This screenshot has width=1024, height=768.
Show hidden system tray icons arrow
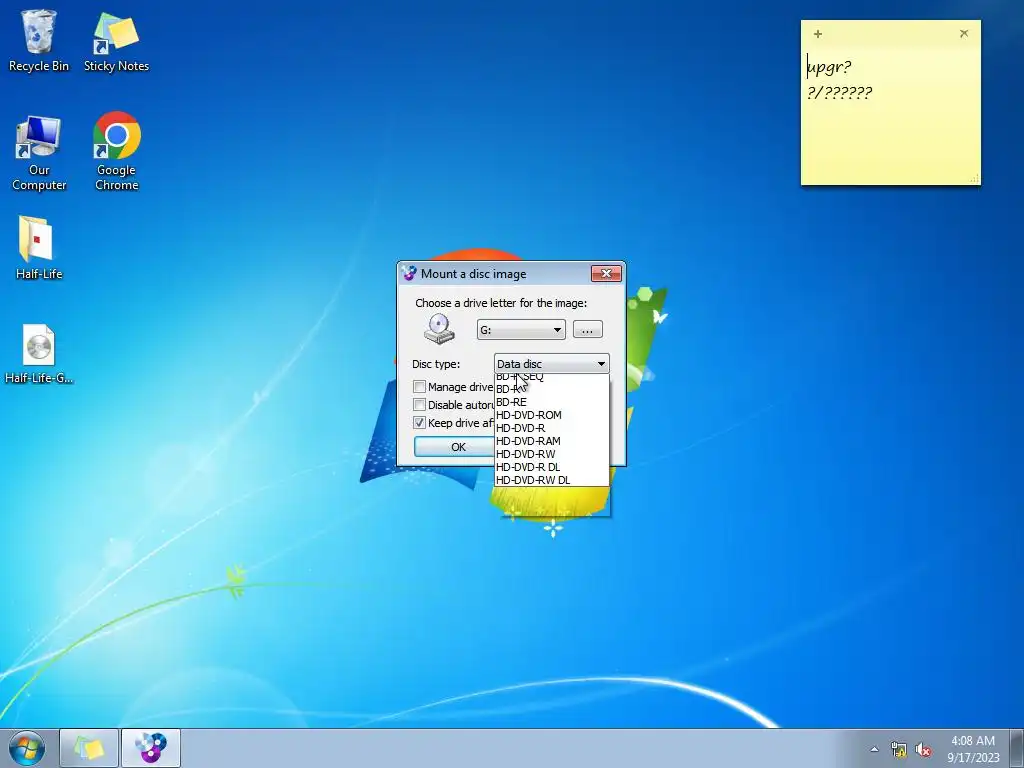point(874,749)
